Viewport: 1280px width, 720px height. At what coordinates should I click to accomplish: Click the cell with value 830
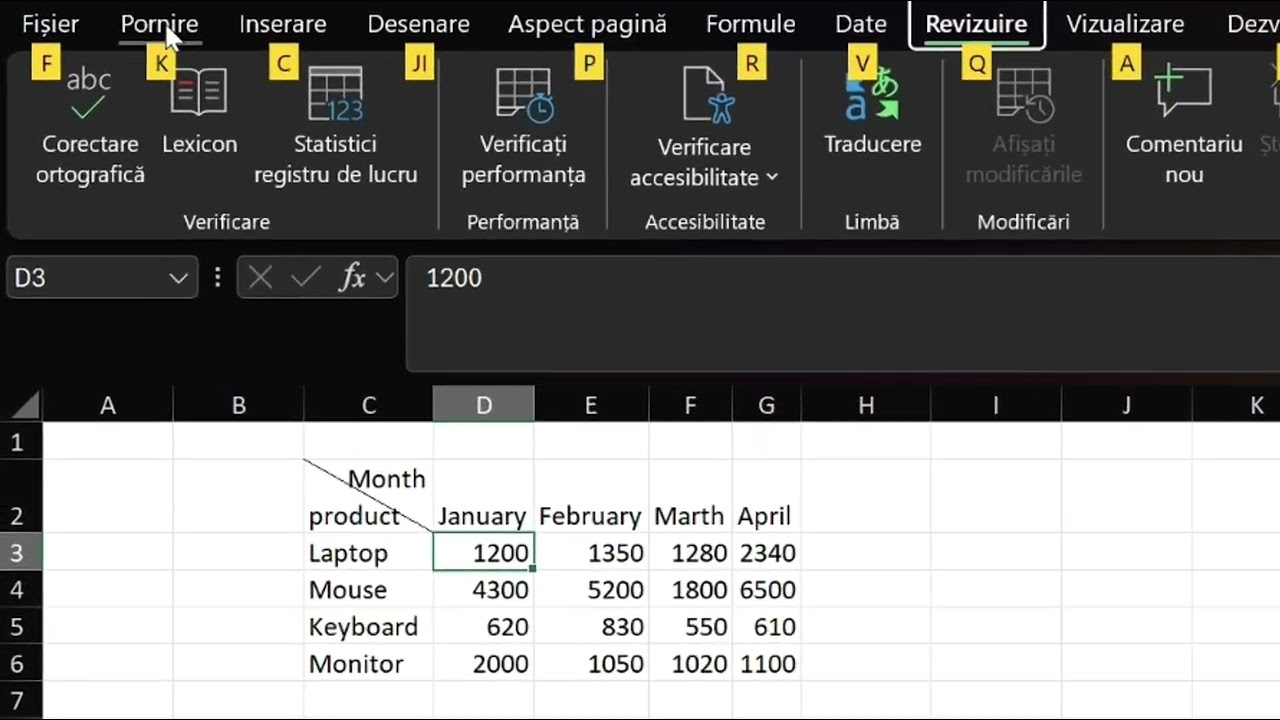tap(591, 627)
